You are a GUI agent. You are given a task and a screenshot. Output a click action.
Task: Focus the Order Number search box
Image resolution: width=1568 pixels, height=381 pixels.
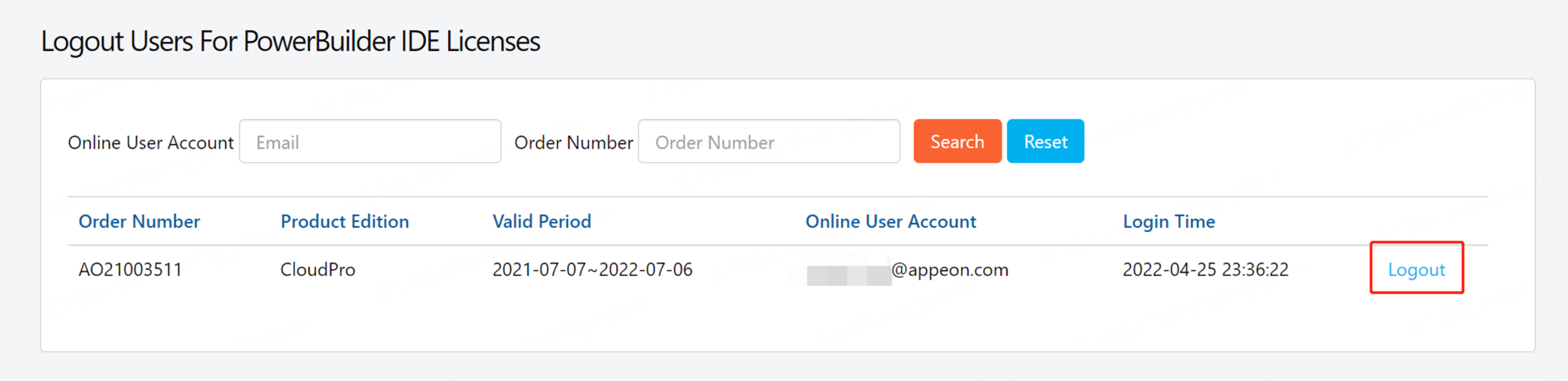(x=769, y=141)
